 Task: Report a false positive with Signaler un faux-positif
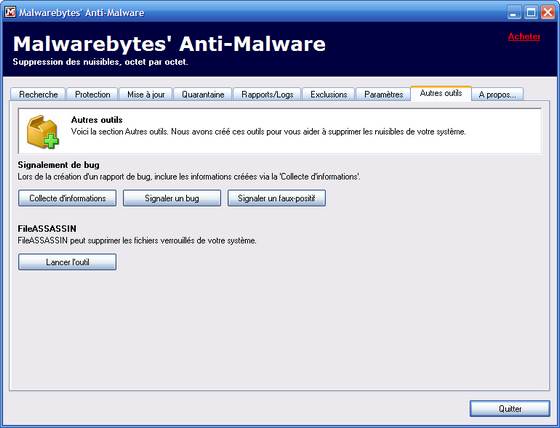coord(276,198)
